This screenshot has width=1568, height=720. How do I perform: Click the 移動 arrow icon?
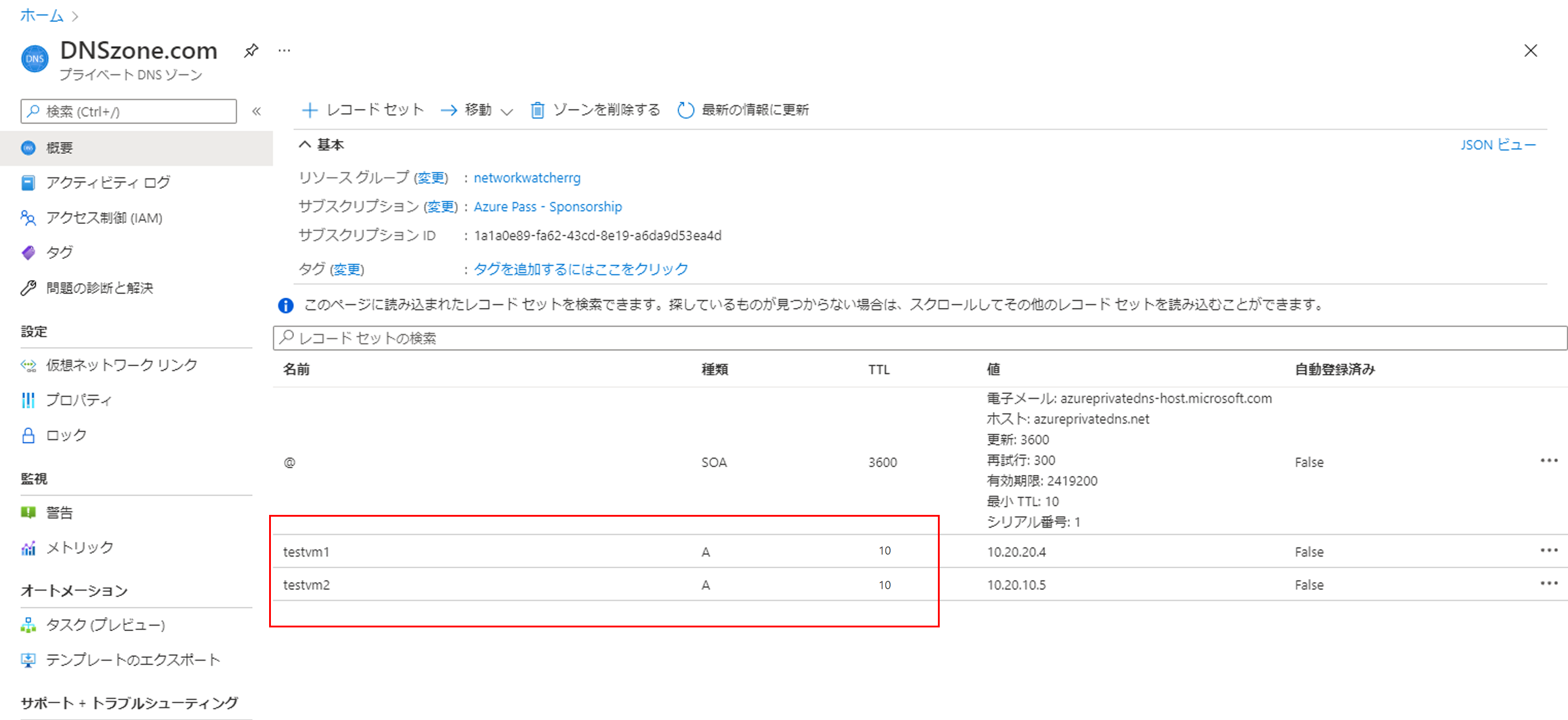(x=449, y=110)
